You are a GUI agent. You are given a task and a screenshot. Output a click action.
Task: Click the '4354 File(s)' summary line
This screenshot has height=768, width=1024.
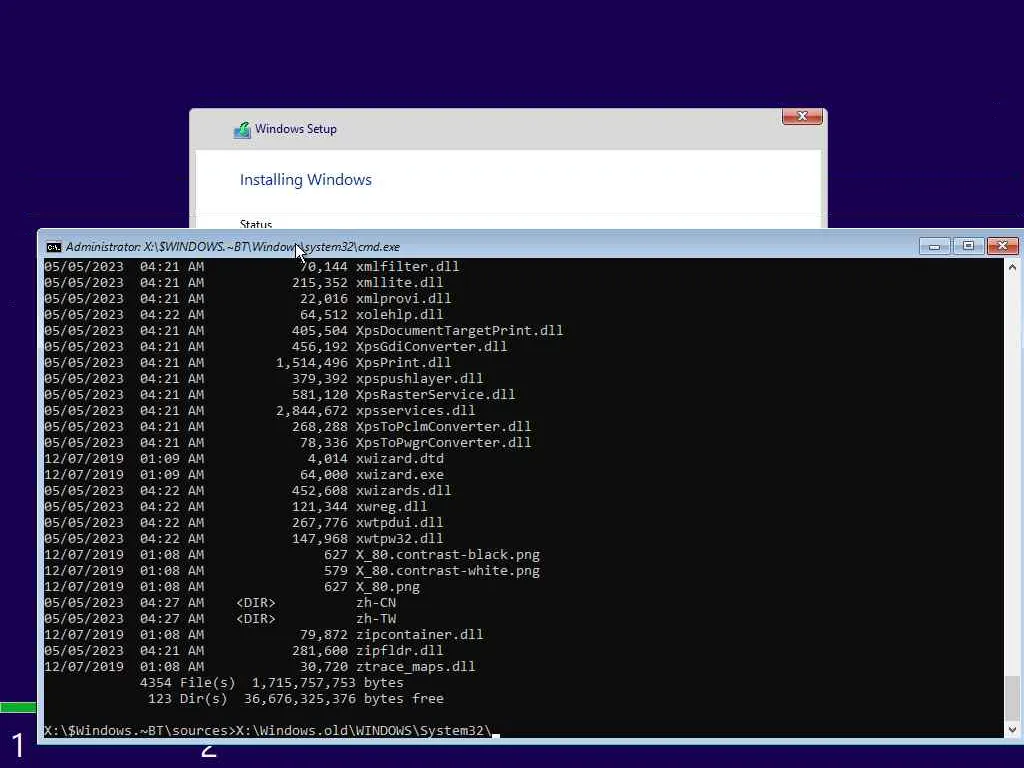click(x=272, y=682)
